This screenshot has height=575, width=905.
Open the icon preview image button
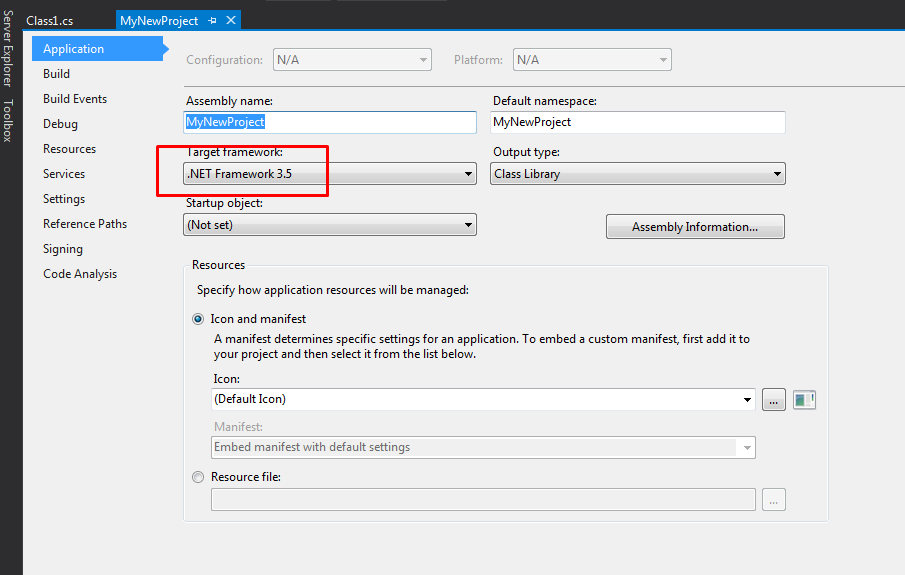pos(804,399)
